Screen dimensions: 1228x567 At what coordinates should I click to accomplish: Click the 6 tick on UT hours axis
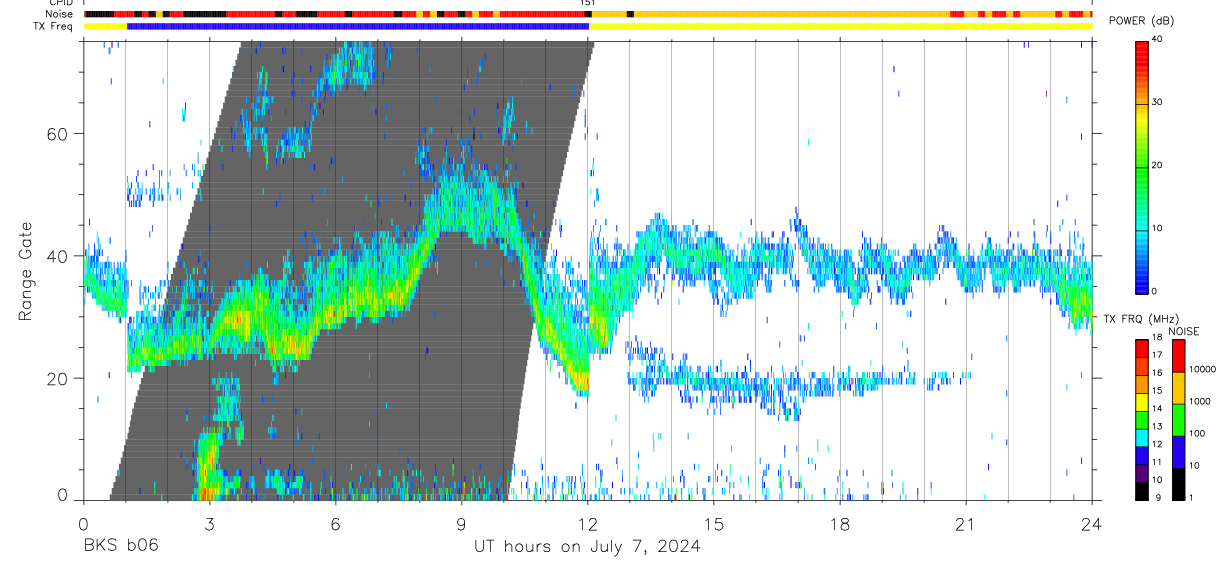point(335,524)
